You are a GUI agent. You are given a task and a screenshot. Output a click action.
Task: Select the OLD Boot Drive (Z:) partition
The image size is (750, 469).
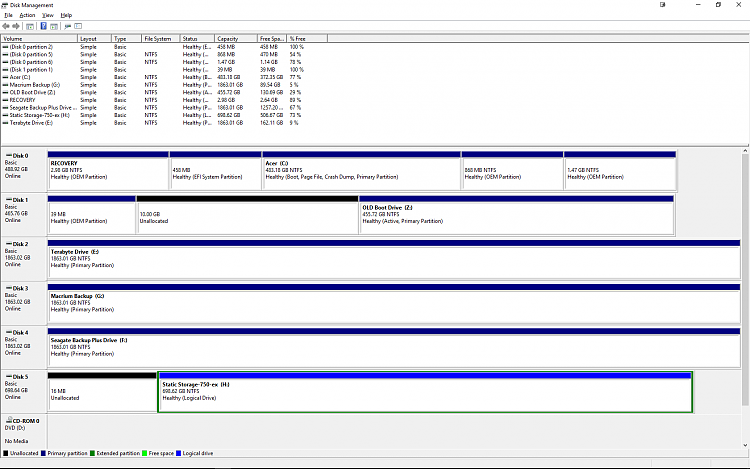pyautogui.click(x=515, y=215)
